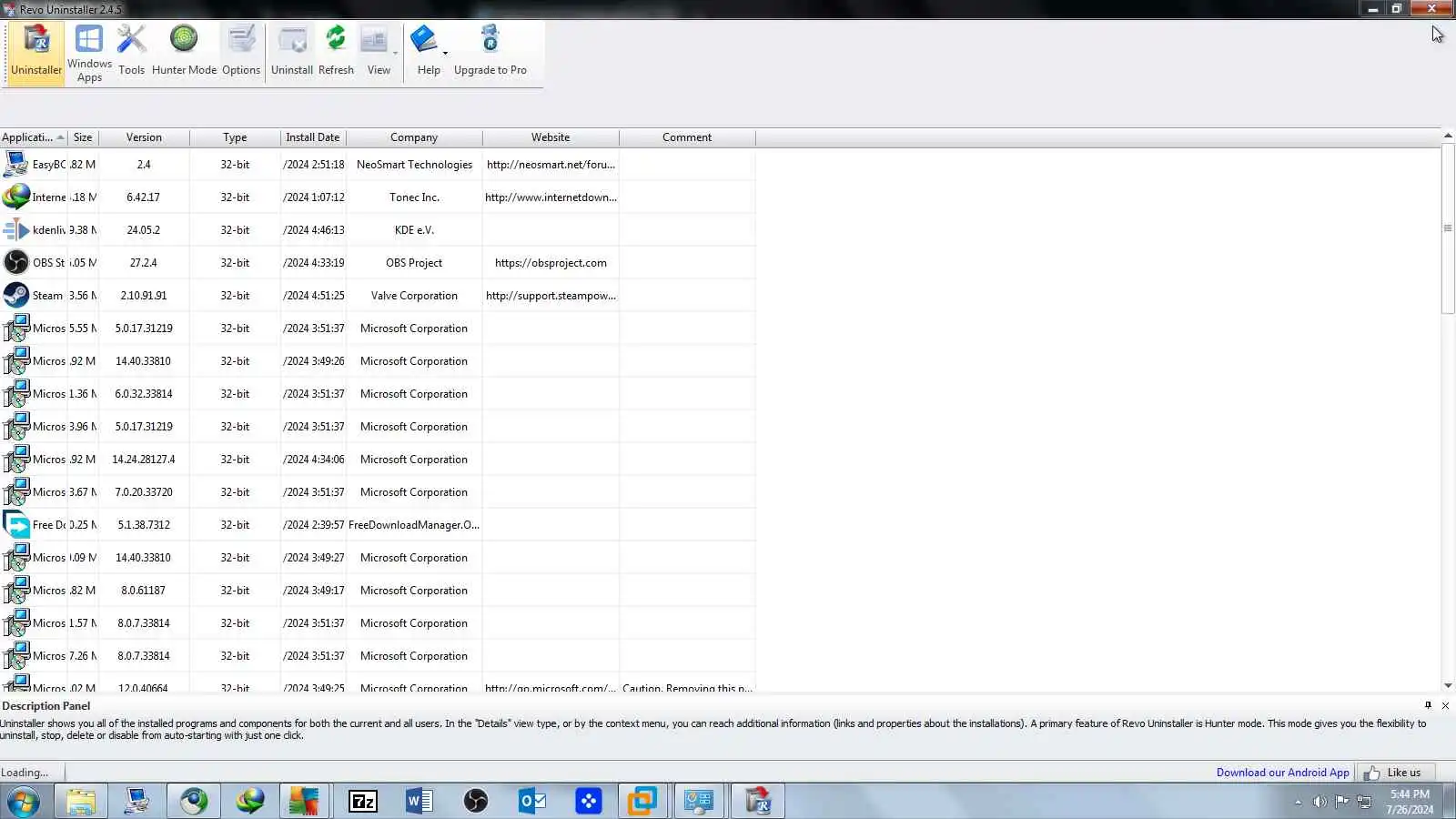This screenshot has width=1456, height=819.
Task: Click the Like us button
Action: [x=1396, y=773]
